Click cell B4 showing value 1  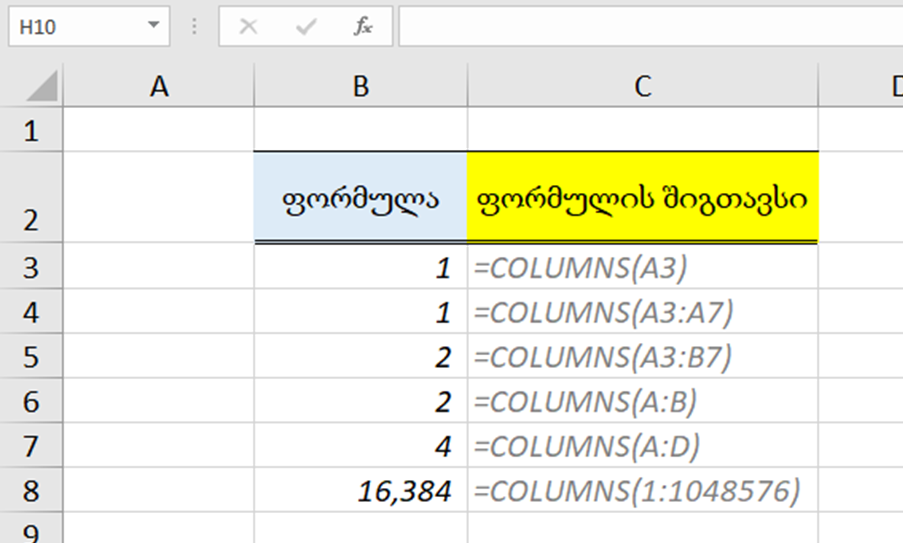point(361,311)
